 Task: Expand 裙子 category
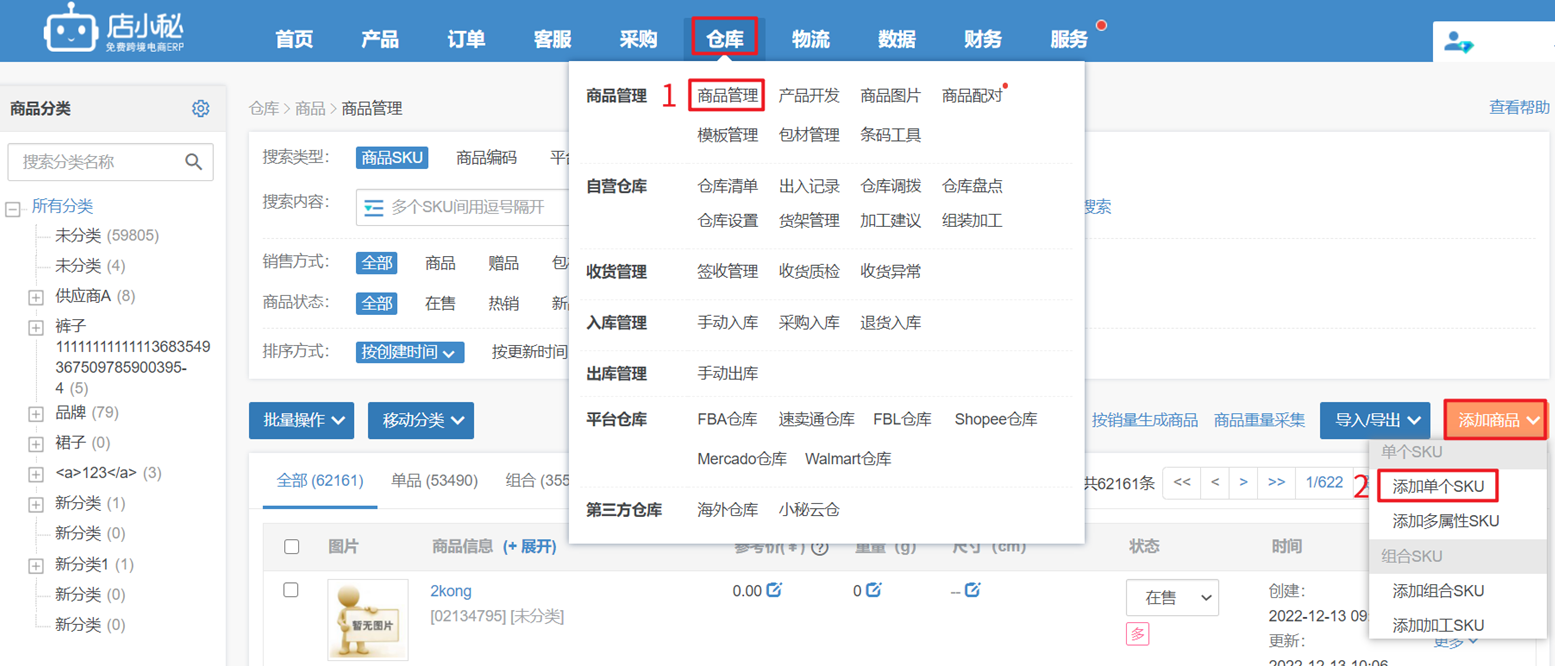36,443
